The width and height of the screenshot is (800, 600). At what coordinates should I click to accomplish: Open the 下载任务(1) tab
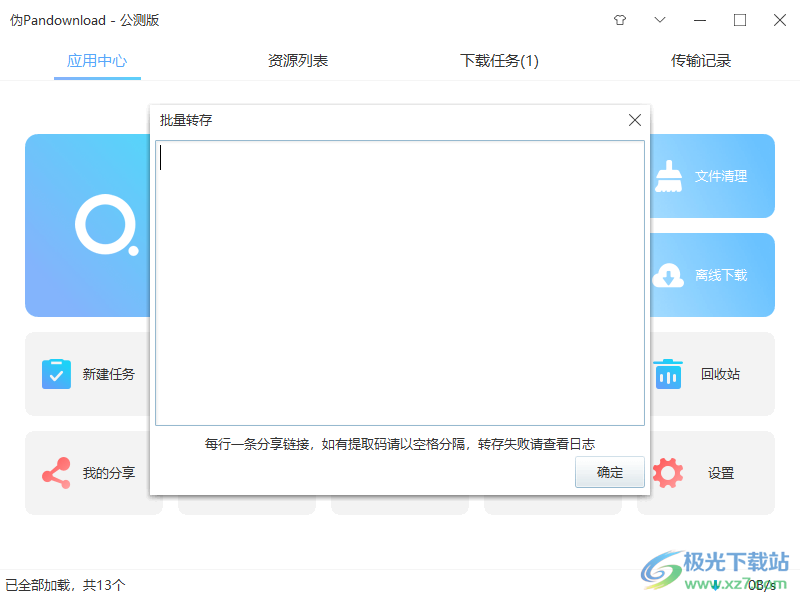pos(499,61)
